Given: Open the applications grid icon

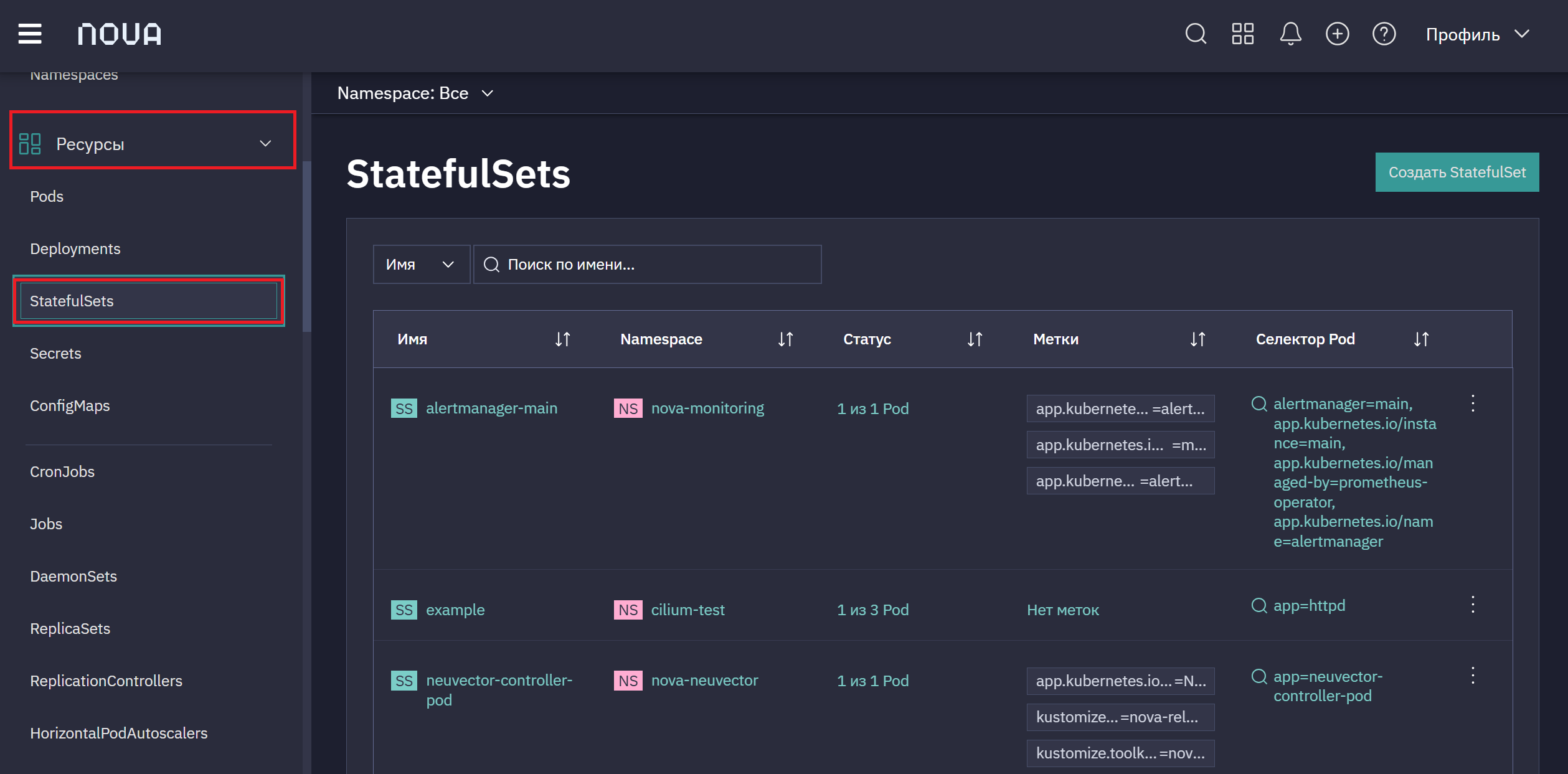Looking at the screenshot, I should [x=1242, y=34].
